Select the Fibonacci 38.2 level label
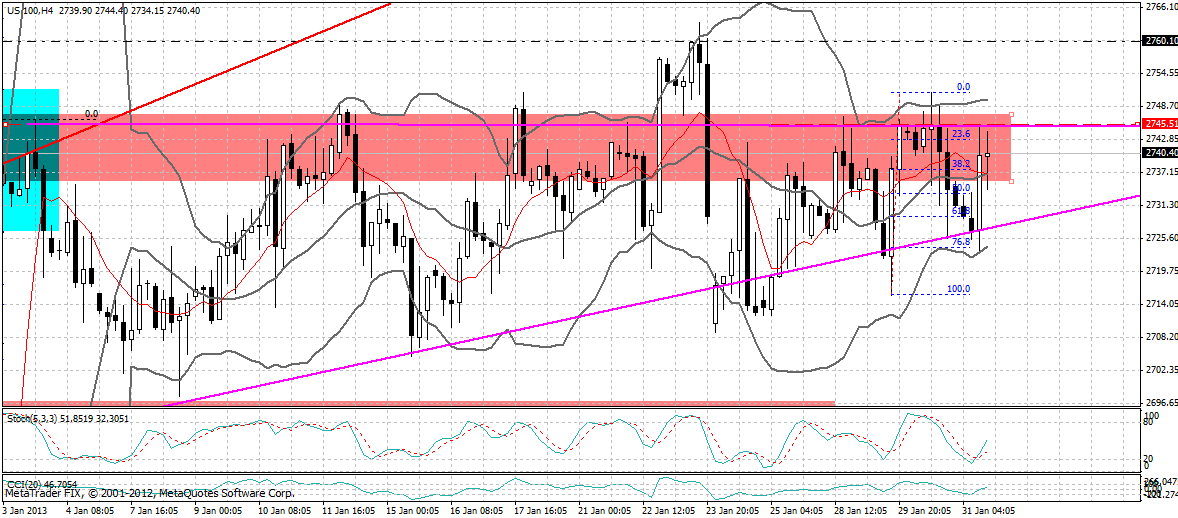The image size is (1178, 518). (961, 163)
